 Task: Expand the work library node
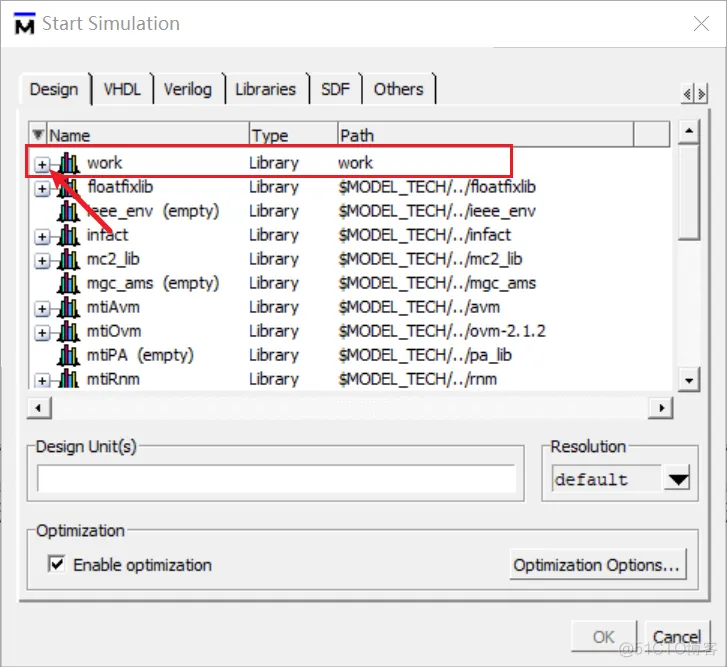tap(42, 165)
